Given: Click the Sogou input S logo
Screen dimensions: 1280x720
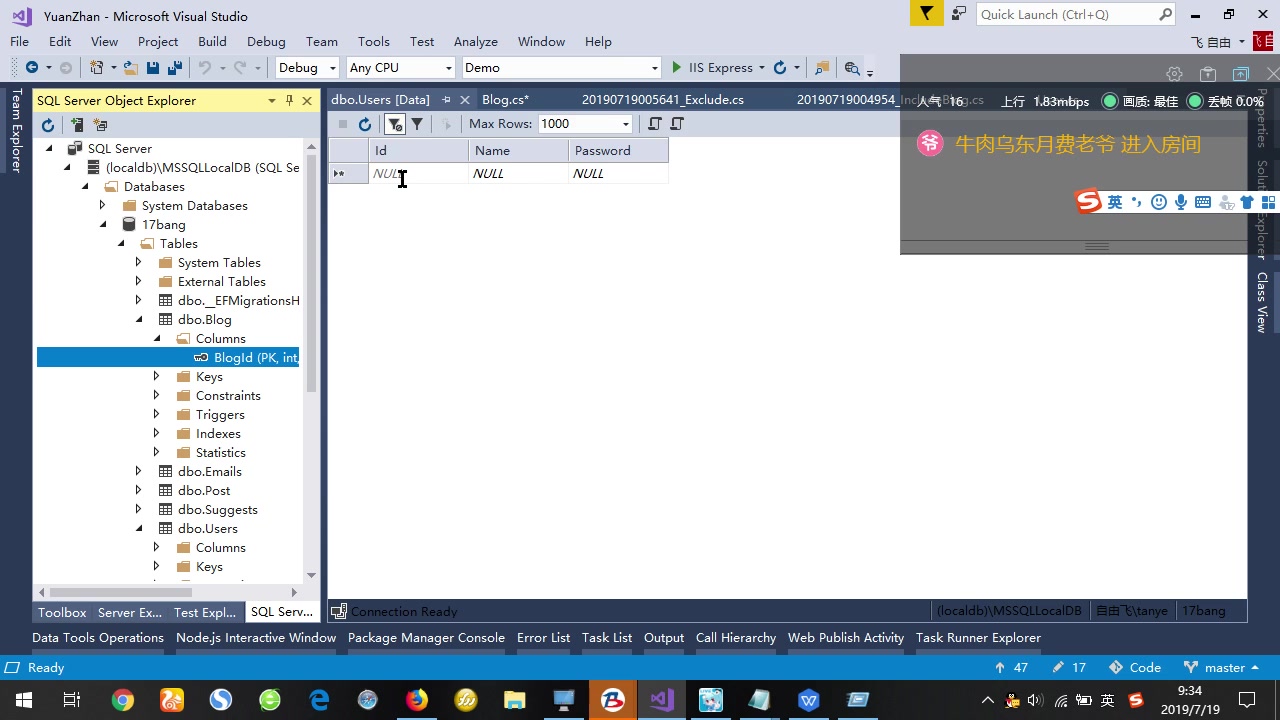Looking at the screenshot, I should 1088,201.
